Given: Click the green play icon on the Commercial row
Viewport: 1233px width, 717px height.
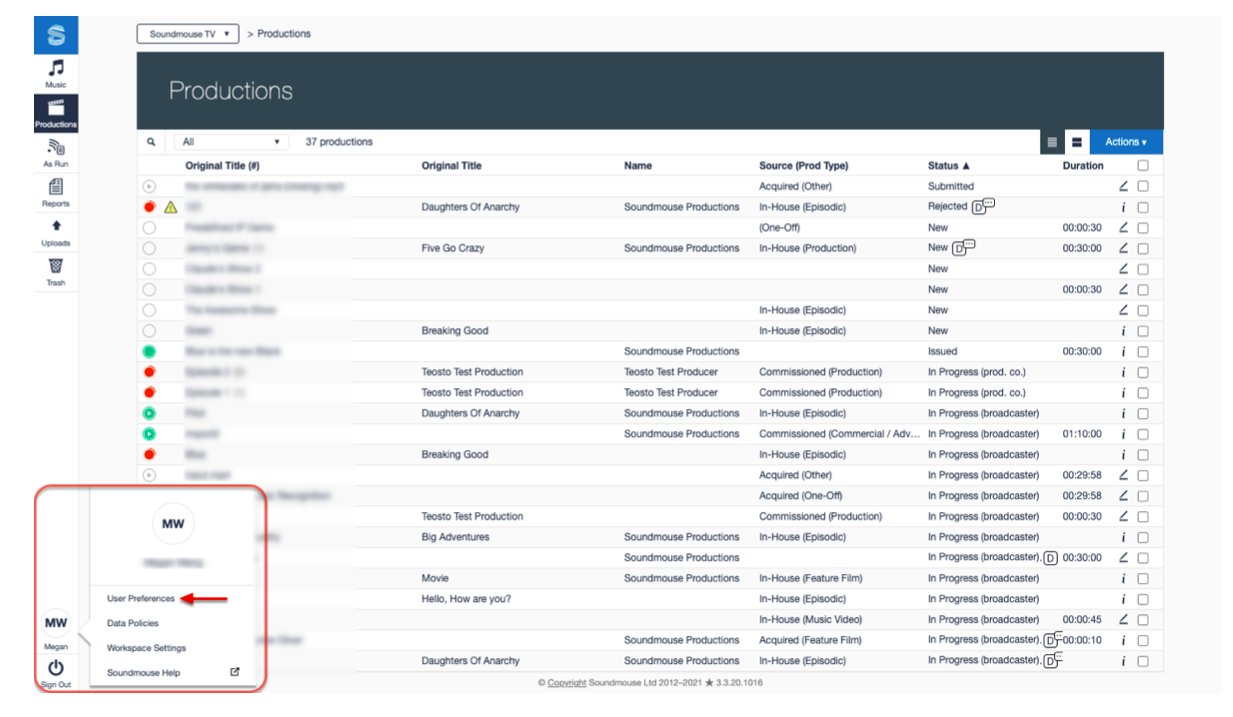Looking at the screenshot, I should (x=150, y=434).
